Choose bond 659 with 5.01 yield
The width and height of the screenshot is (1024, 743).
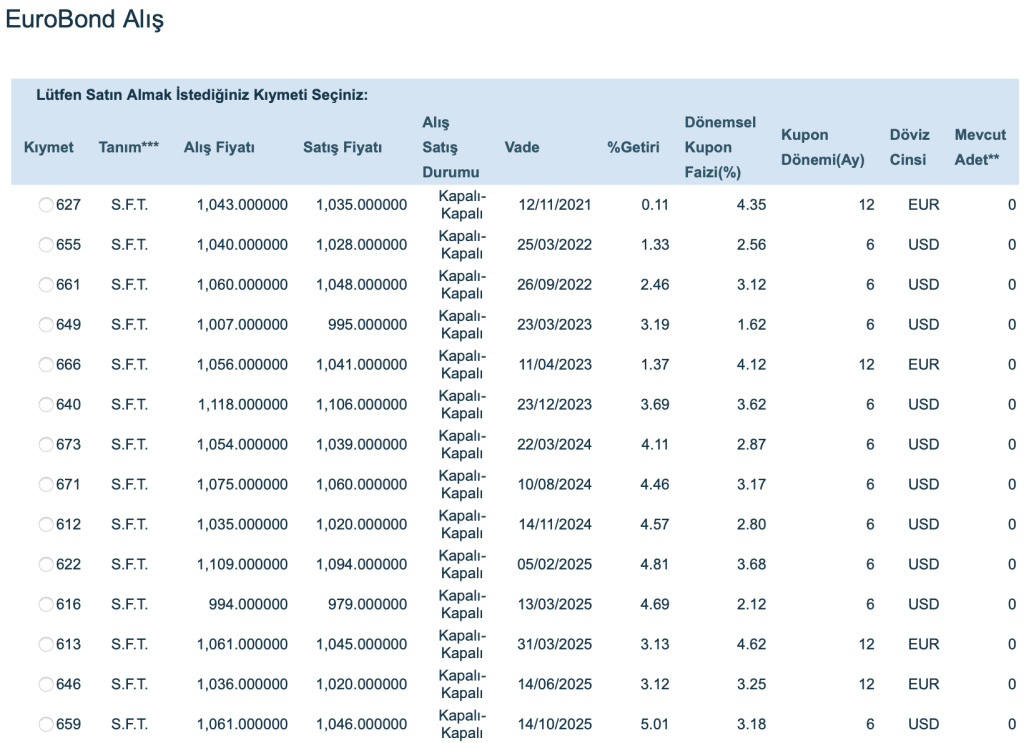tap(46, 725)
